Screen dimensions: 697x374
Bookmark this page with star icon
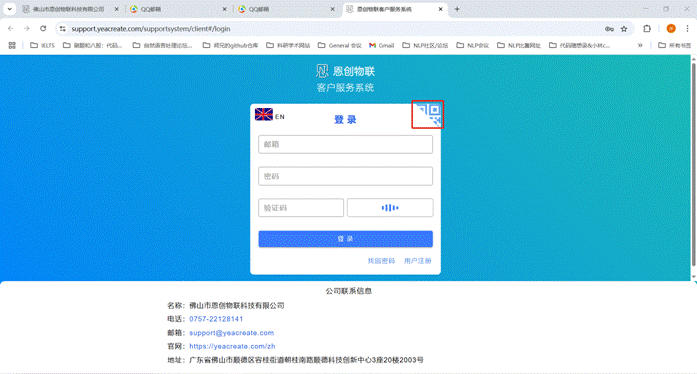624,29
